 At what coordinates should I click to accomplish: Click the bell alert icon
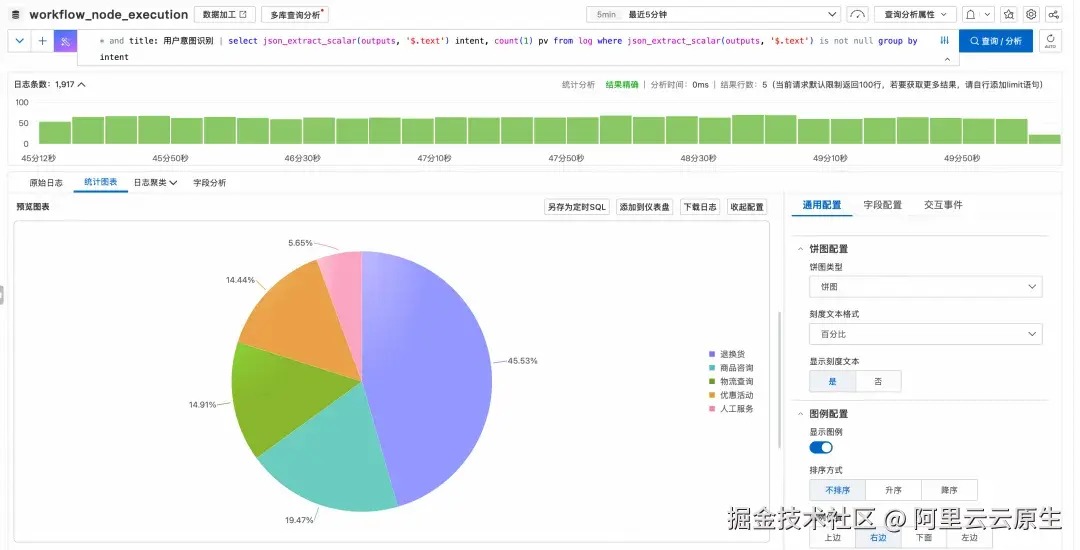[970, 14]
